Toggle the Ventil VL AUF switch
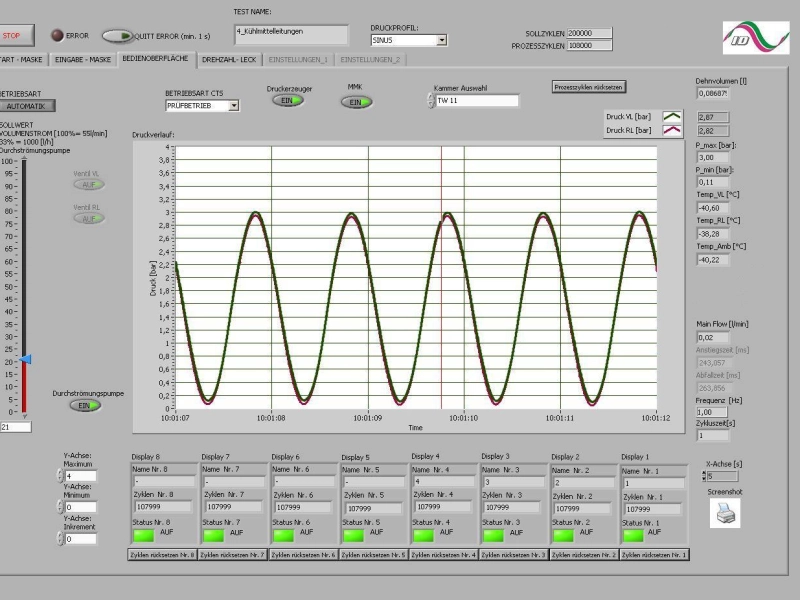This screenshot has width=800, height=600. click(89, 184)
